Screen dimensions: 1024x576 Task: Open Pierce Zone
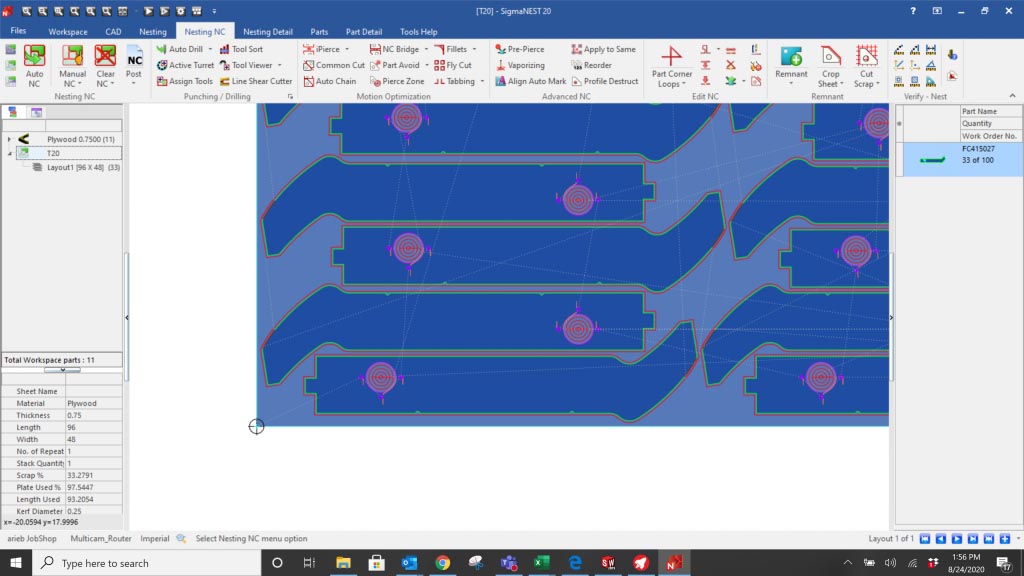coord(397,81)
